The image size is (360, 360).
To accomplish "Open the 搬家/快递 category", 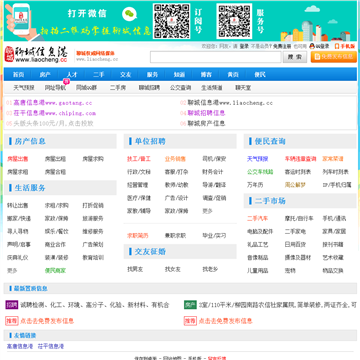I will [19, 219].
